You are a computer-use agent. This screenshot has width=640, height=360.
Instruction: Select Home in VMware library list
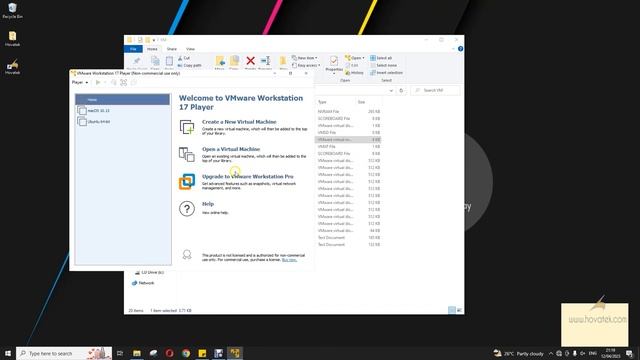pyautogui.click(x=122, y=100)
